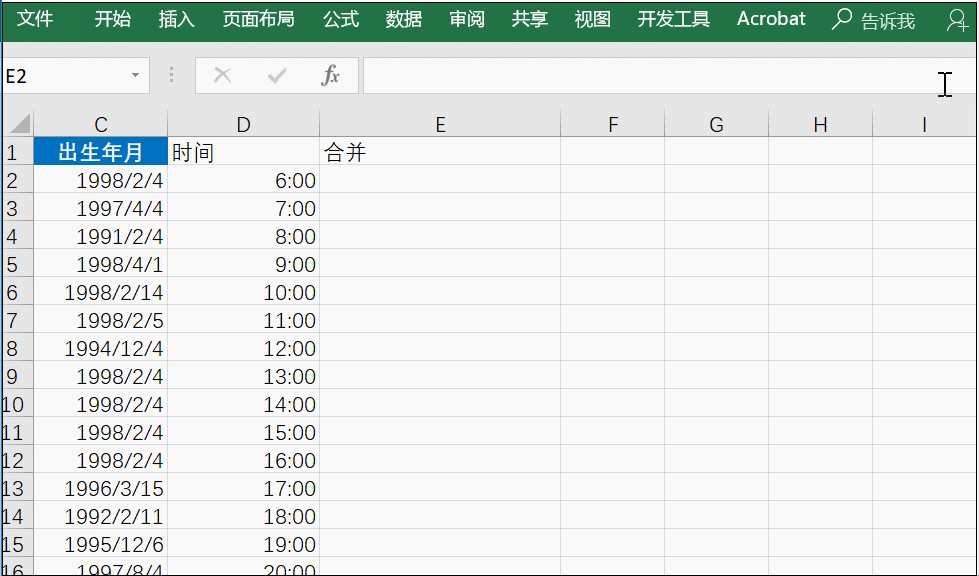979x576 pixels.
Task: Select the time cell 19:00
Action: point(244,544)
